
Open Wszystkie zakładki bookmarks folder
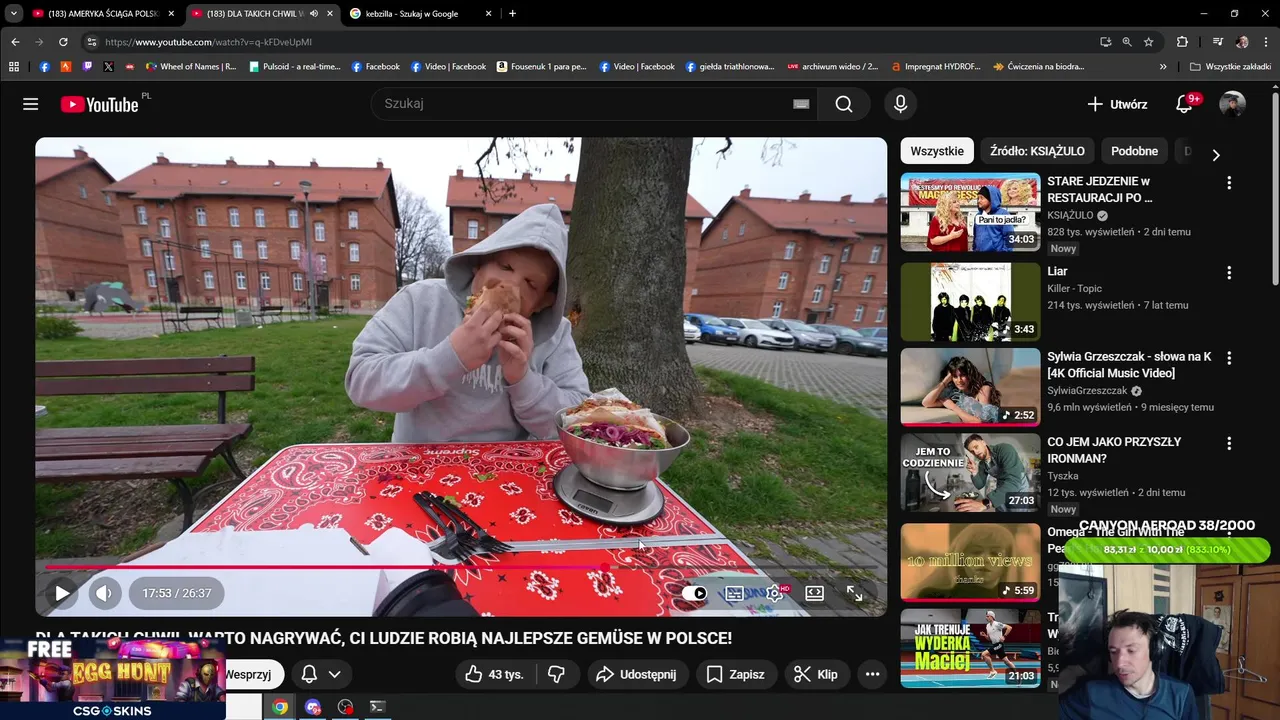pyautogui.click(x=1230, y=67)
